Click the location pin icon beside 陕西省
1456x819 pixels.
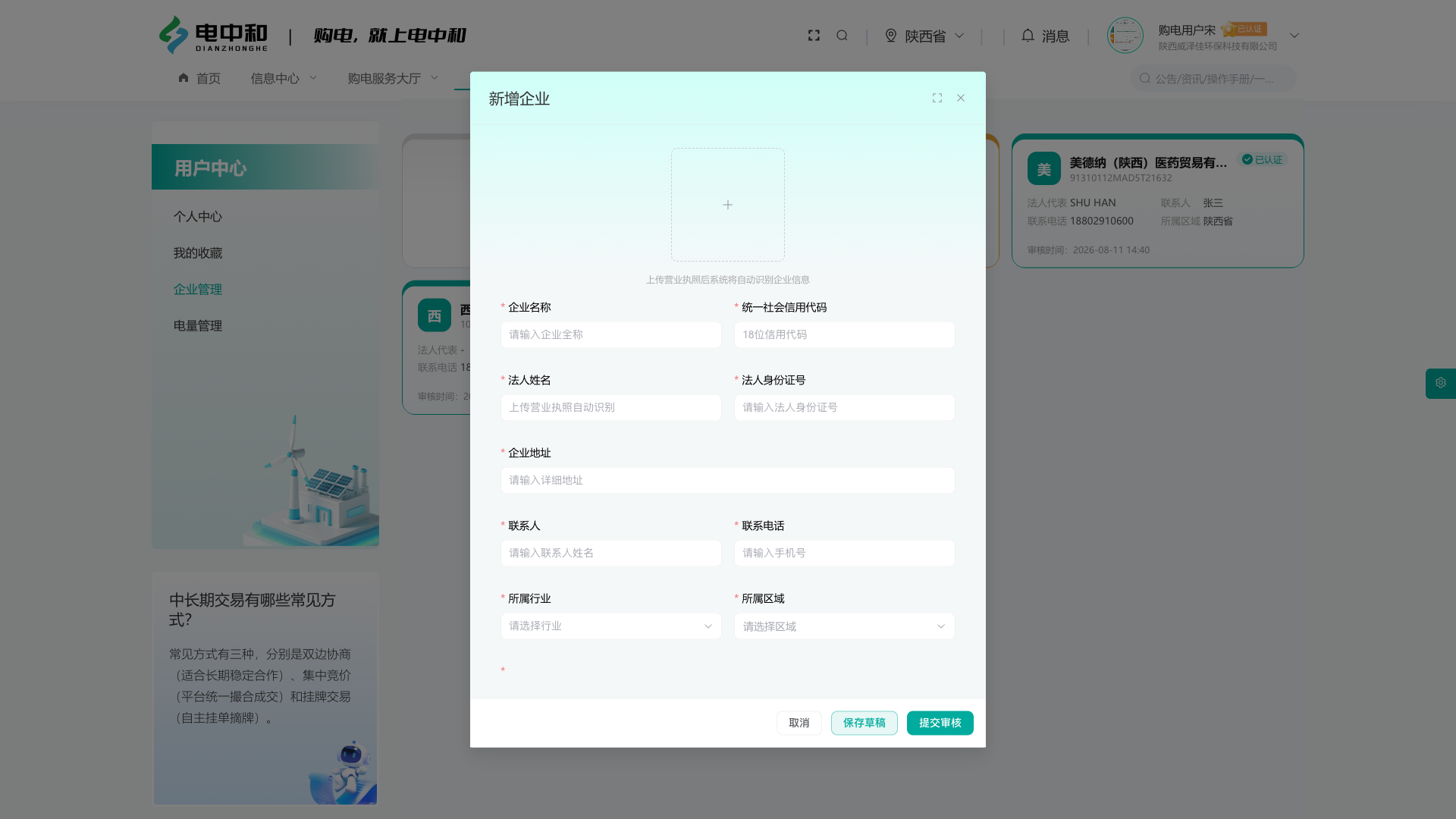click(x=891, y=36)
